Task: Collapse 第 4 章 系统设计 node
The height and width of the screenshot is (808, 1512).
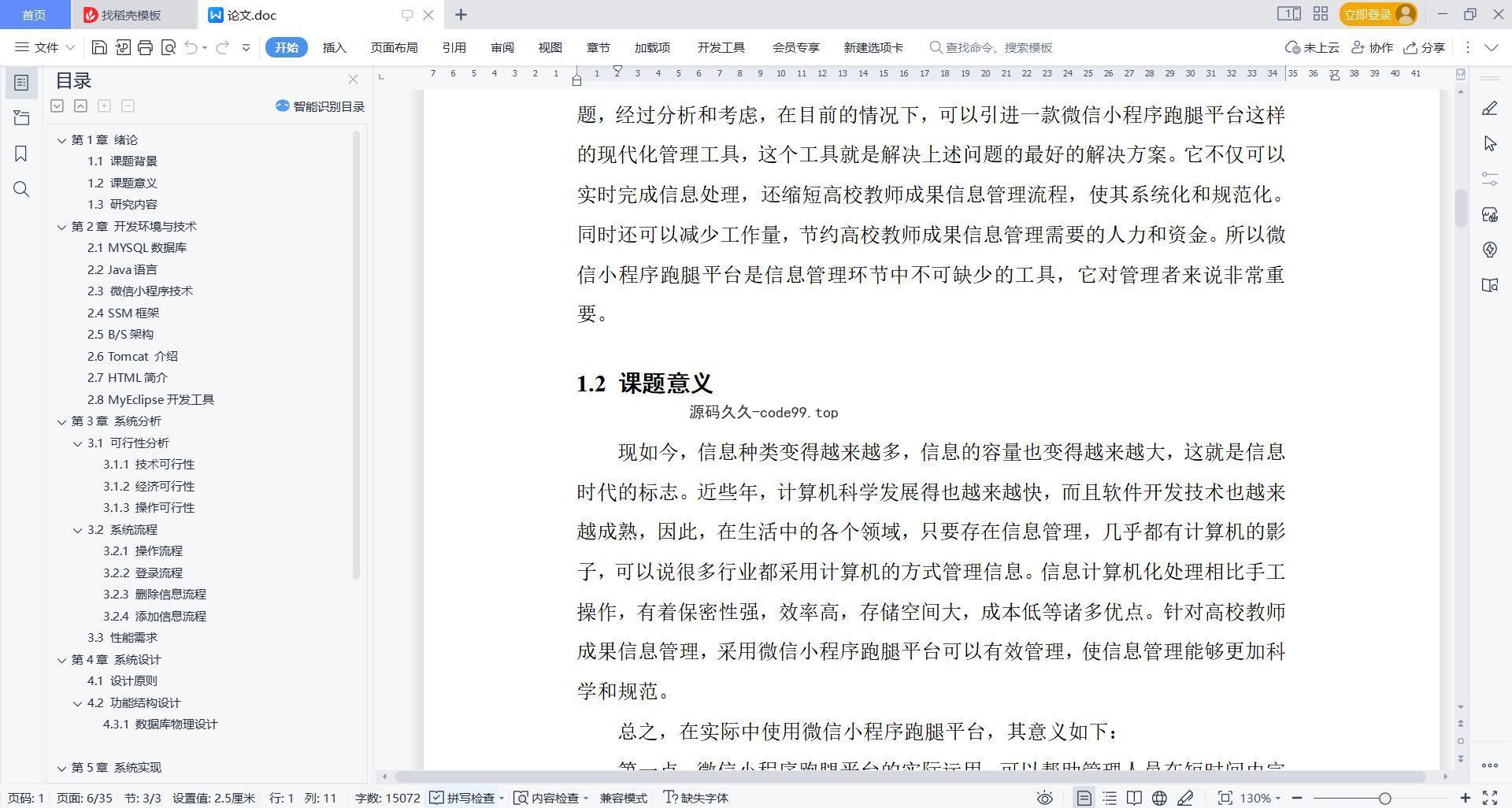Action: (61, 660)
